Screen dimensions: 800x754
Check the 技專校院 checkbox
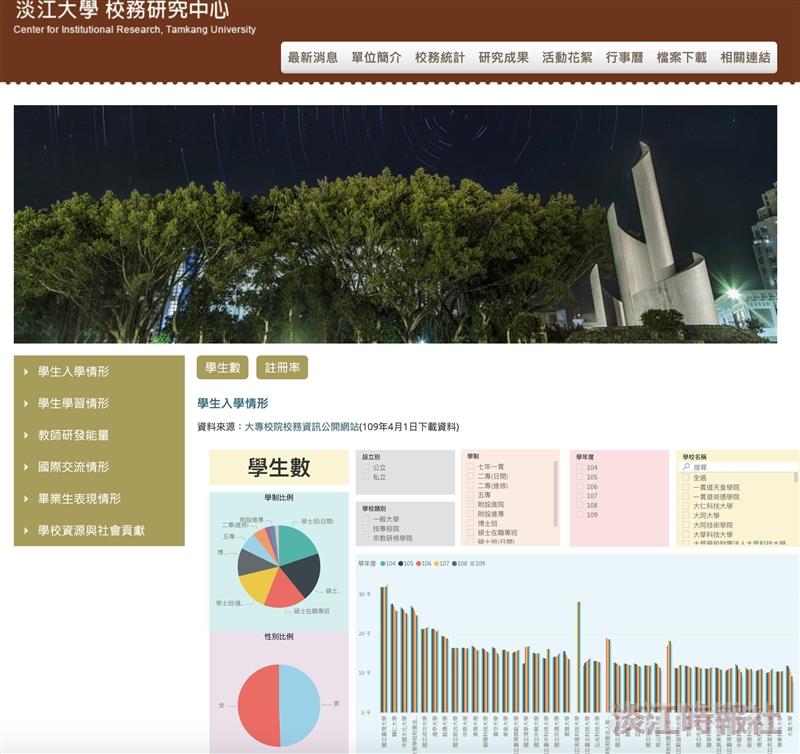(x=365, y=529)
